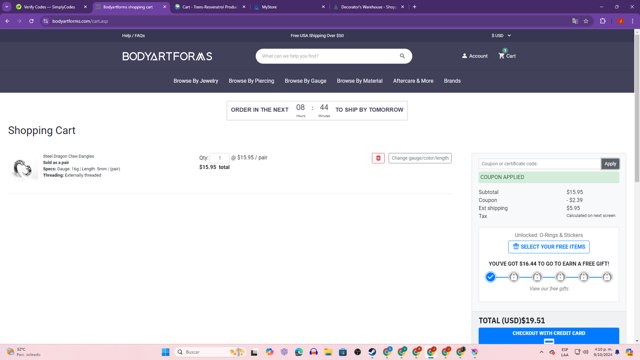Viewport: 640px width, 360px height.
Task: Open the translate page icon
Action: (575, 21)
